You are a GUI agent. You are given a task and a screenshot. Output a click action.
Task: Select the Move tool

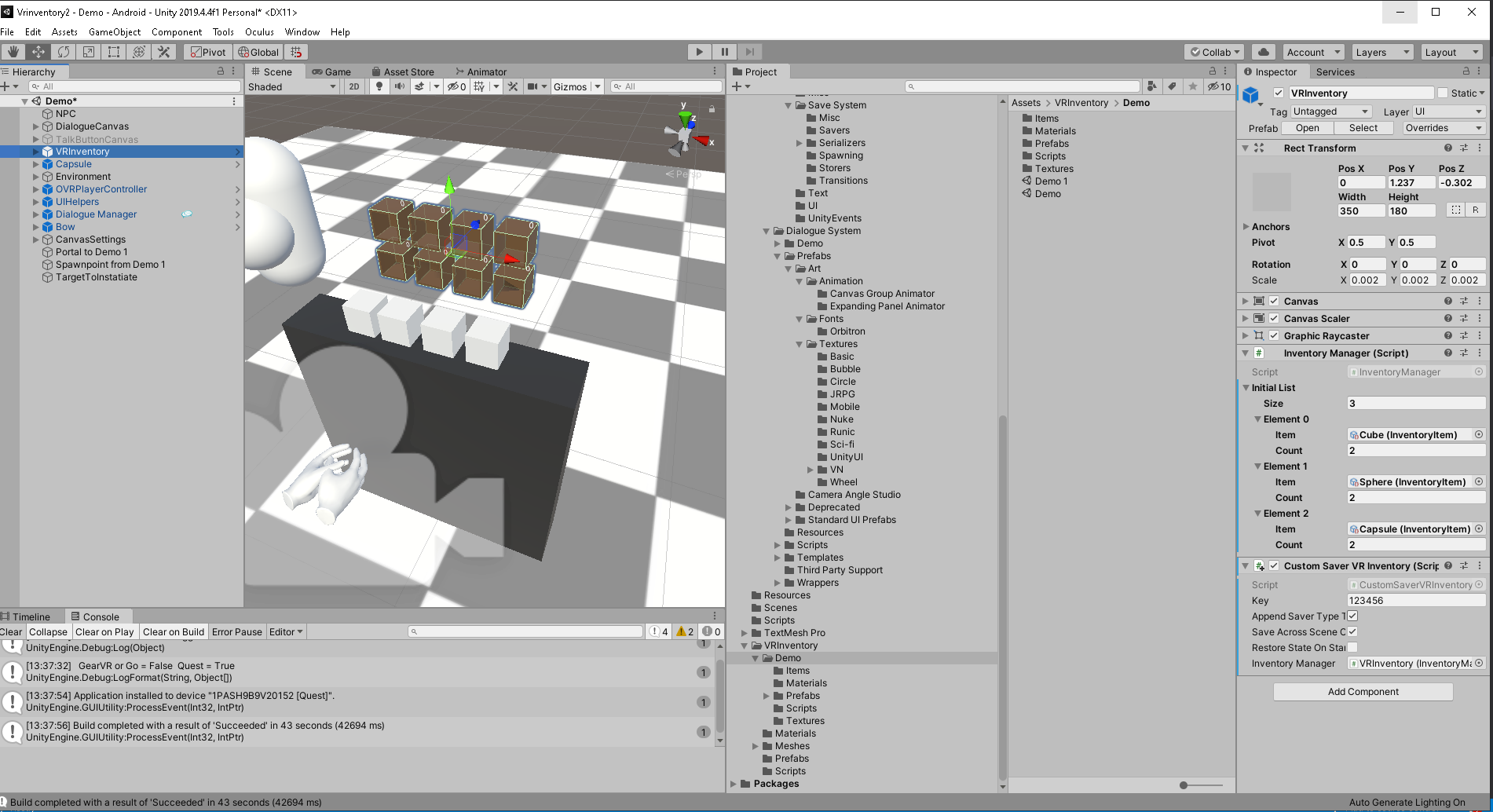pyautogui.click(x=38, y=52)
